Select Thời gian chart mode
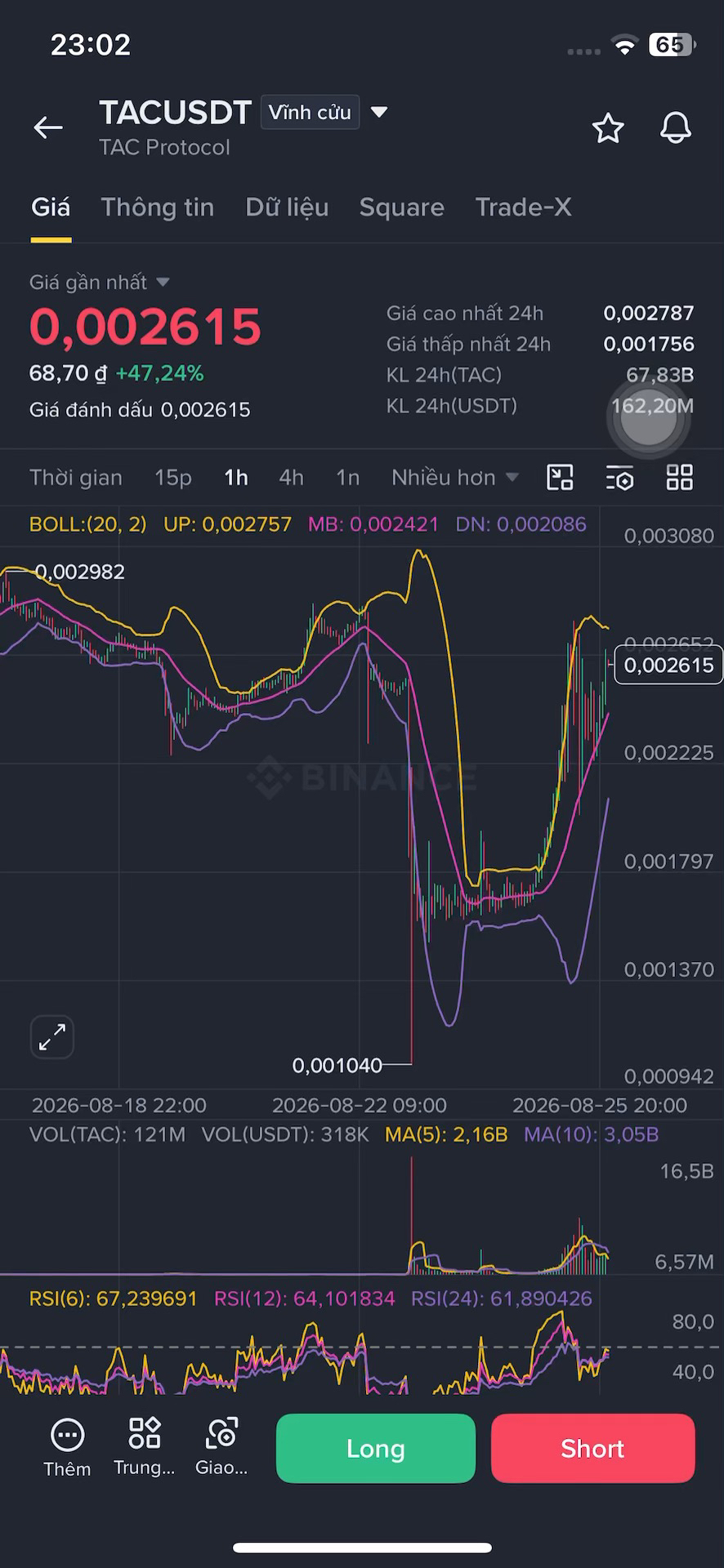 pyautogui.click(x=76, y=478)
